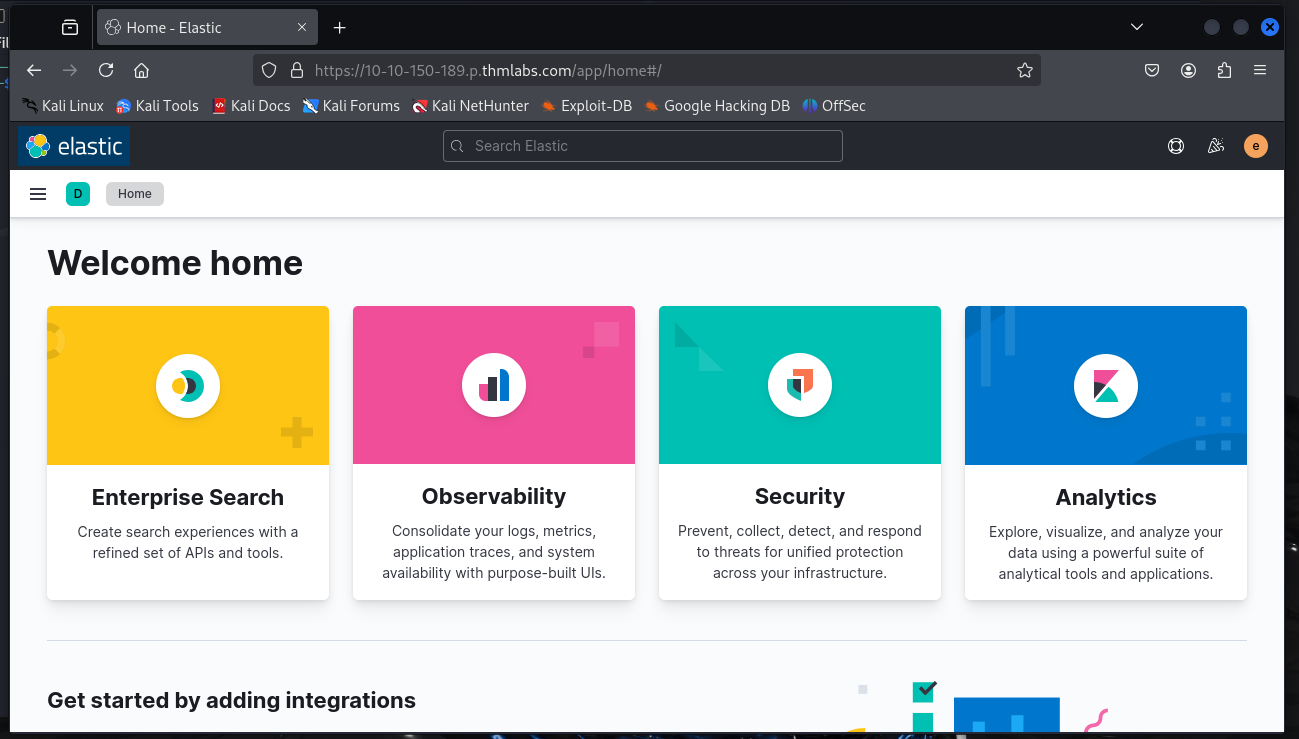Open a new browser tab

point(339,28)
